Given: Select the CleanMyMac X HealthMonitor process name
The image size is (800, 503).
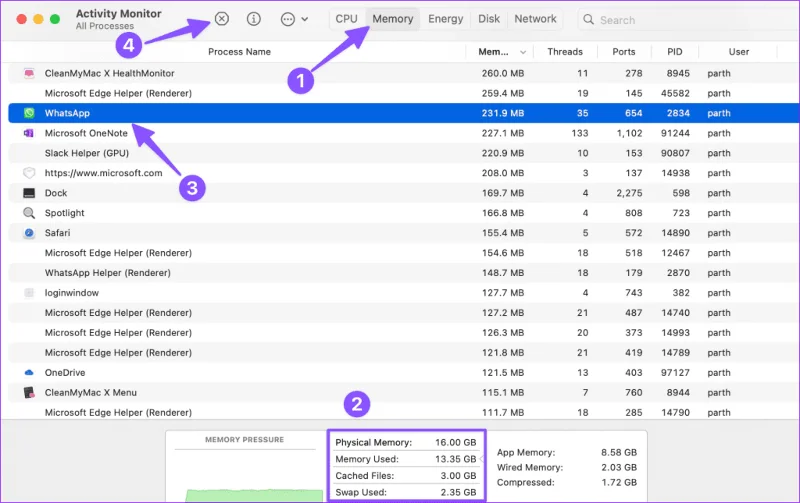Looking at the screenshot, I should pos(109,73).
